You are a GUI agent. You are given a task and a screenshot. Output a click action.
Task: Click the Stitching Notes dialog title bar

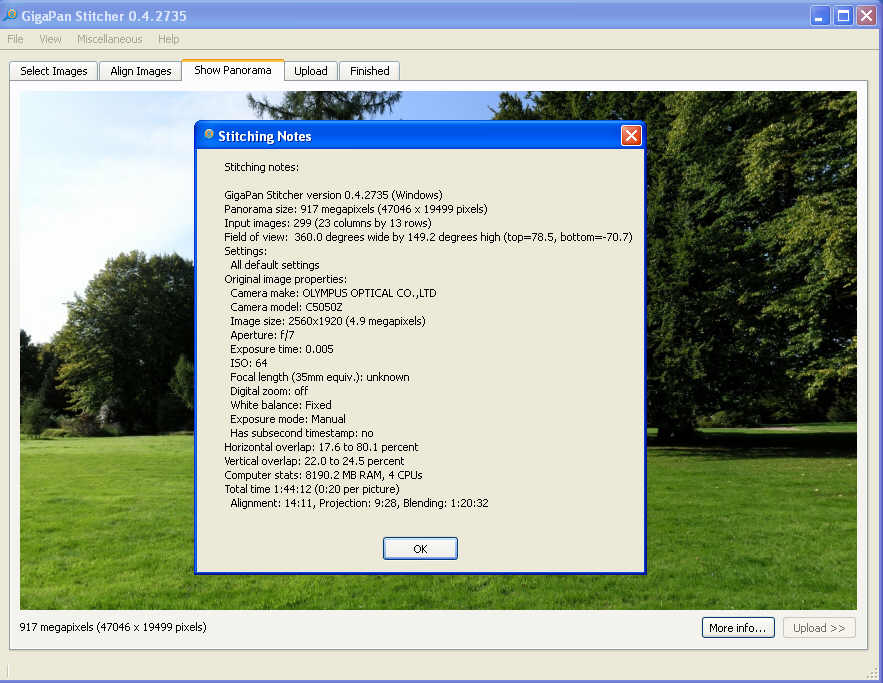coord(420,136)
